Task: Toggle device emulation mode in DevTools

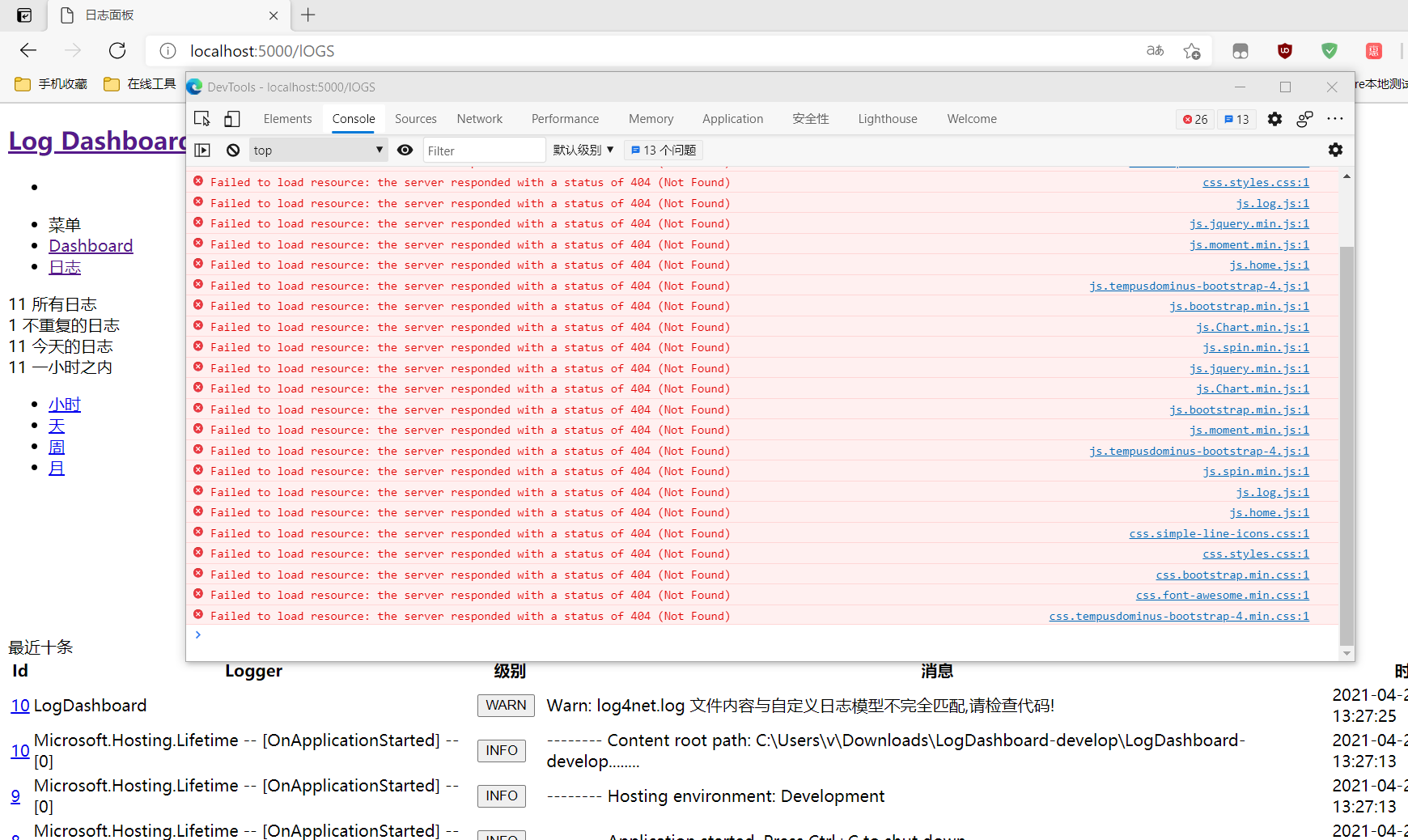Action: pos(232,118)
